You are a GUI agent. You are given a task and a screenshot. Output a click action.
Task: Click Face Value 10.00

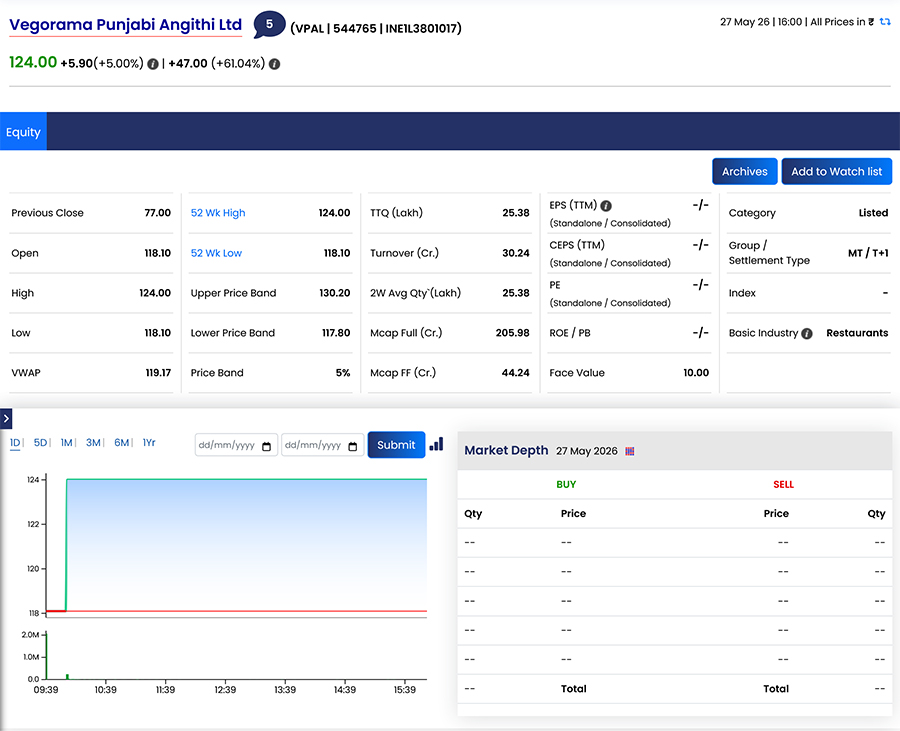pyautogui.click(x=696, y=373)
